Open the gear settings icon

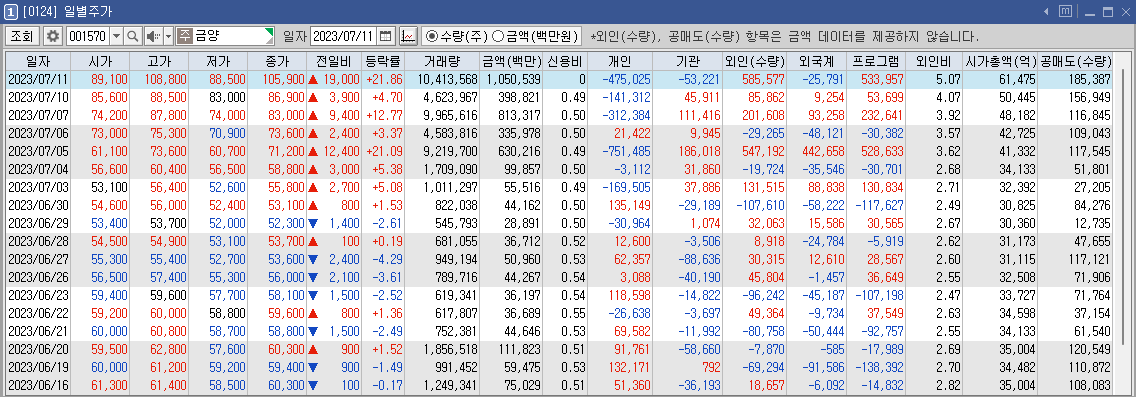click(x=53, y=35)
